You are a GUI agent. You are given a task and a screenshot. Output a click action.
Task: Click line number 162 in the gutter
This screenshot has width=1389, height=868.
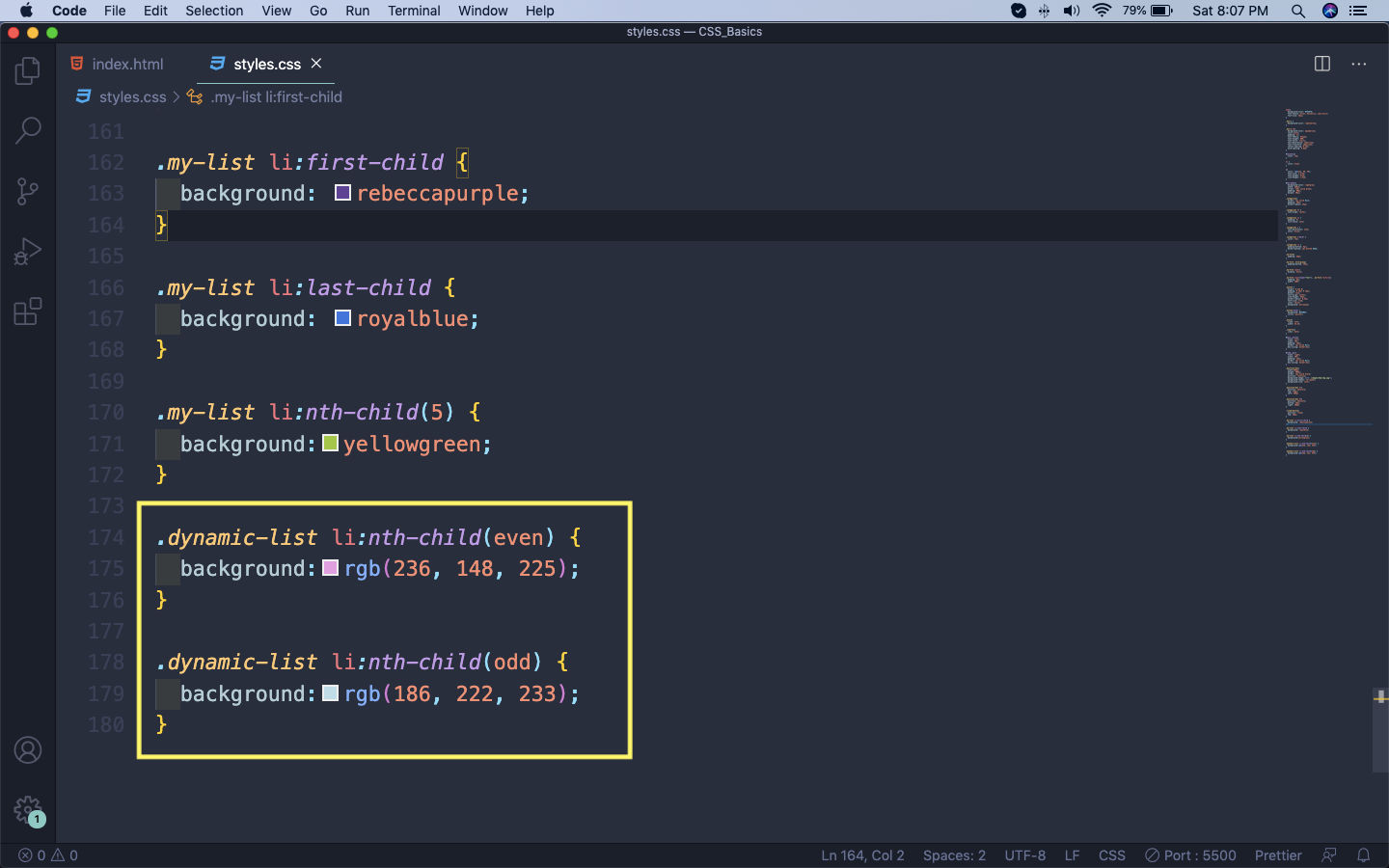[x=106, y=162]
